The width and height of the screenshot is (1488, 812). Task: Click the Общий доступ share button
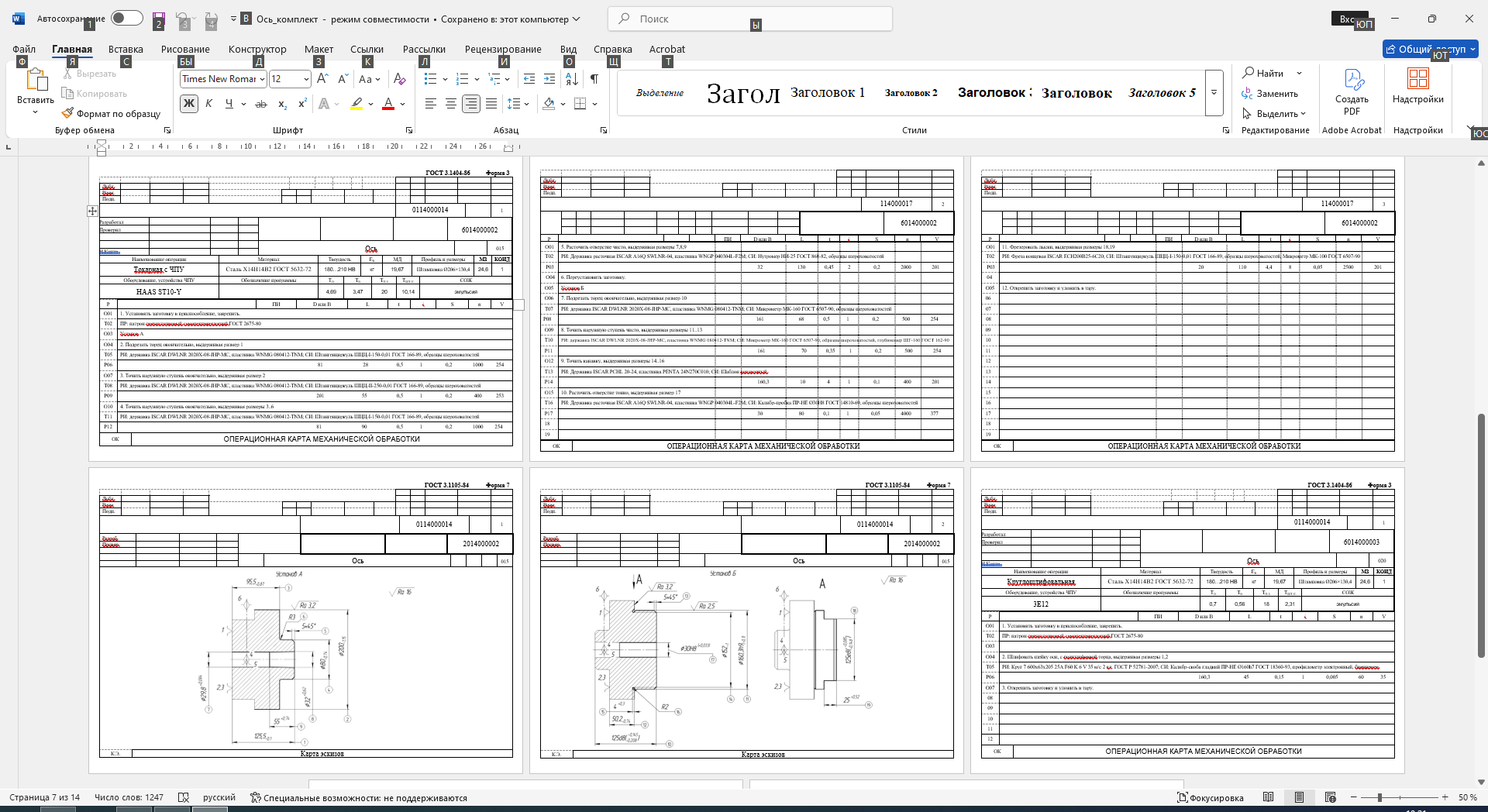[1430, 49]
